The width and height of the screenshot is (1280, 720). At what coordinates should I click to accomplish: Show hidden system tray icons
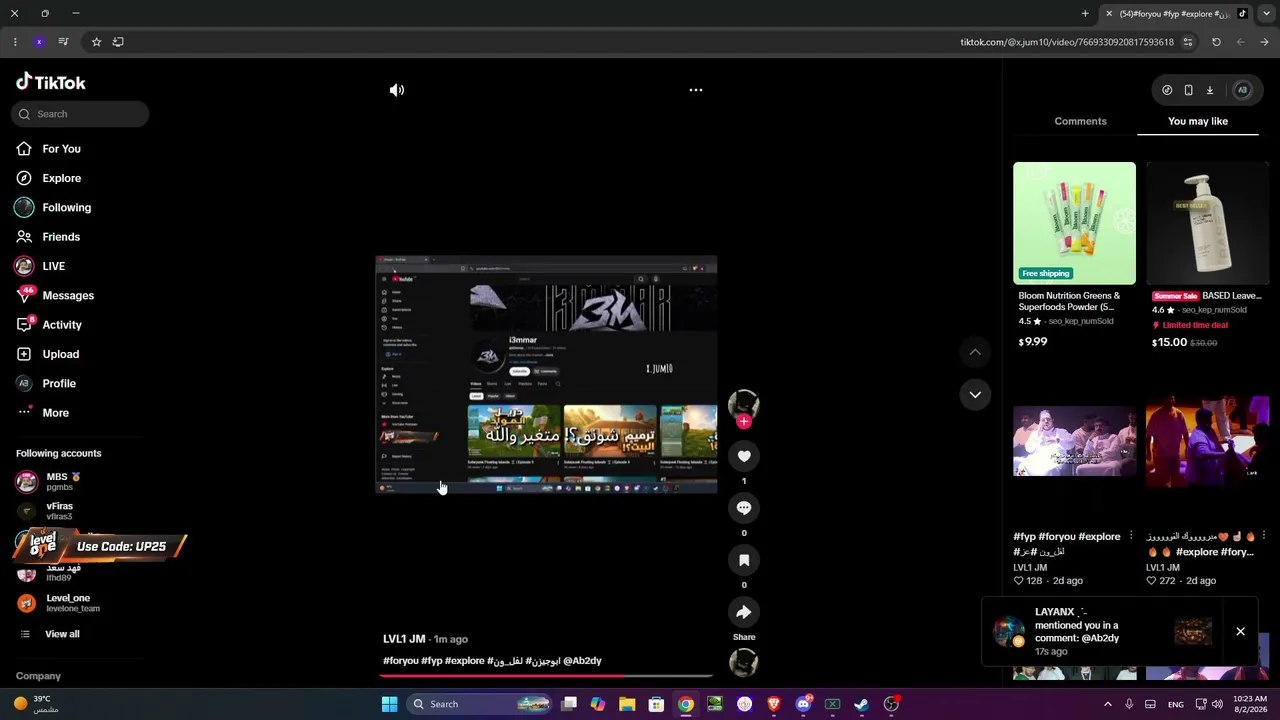pos(1107,704)
